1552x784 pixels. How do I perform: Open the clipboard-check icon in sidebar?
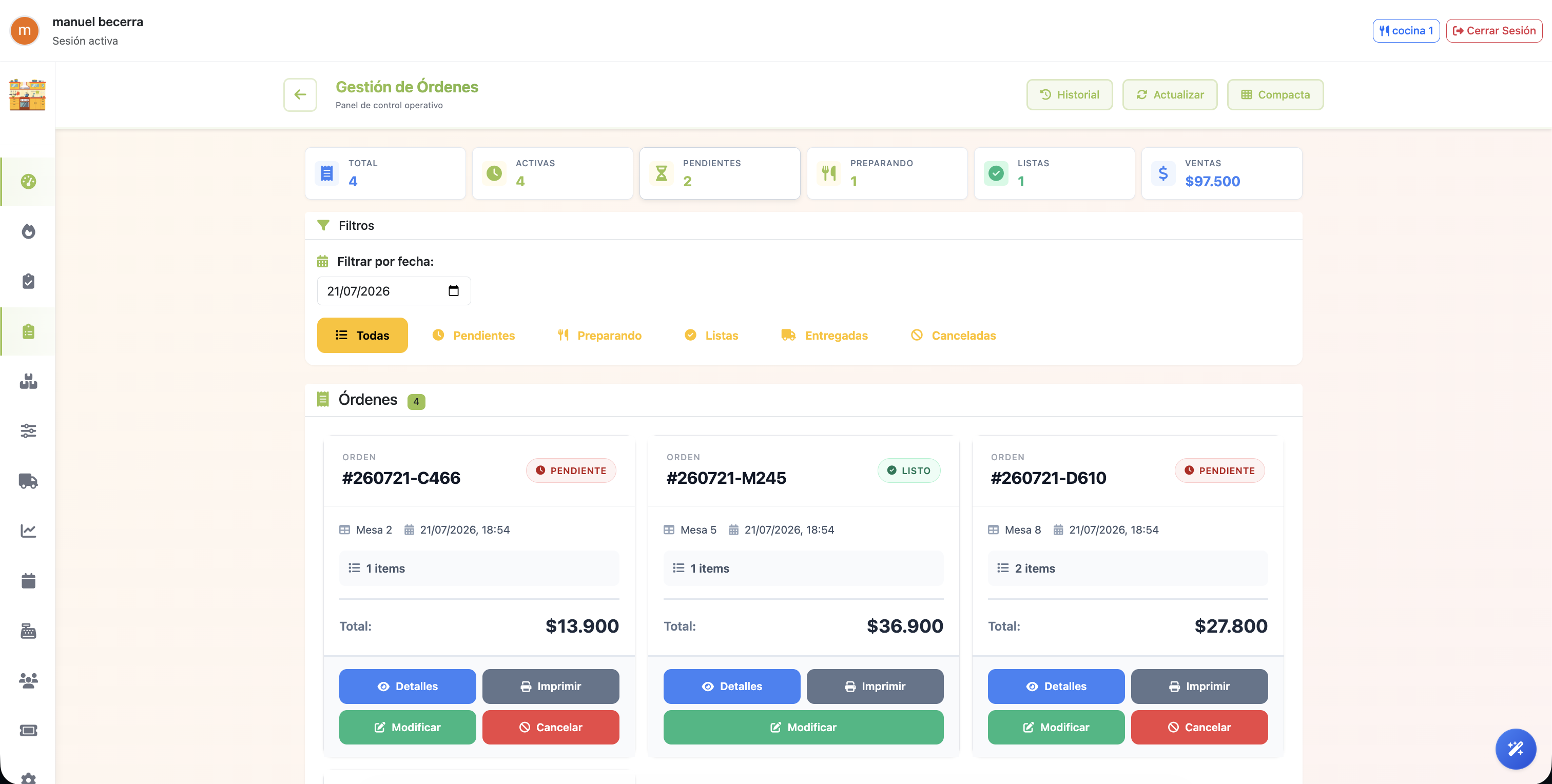(28, 281)
